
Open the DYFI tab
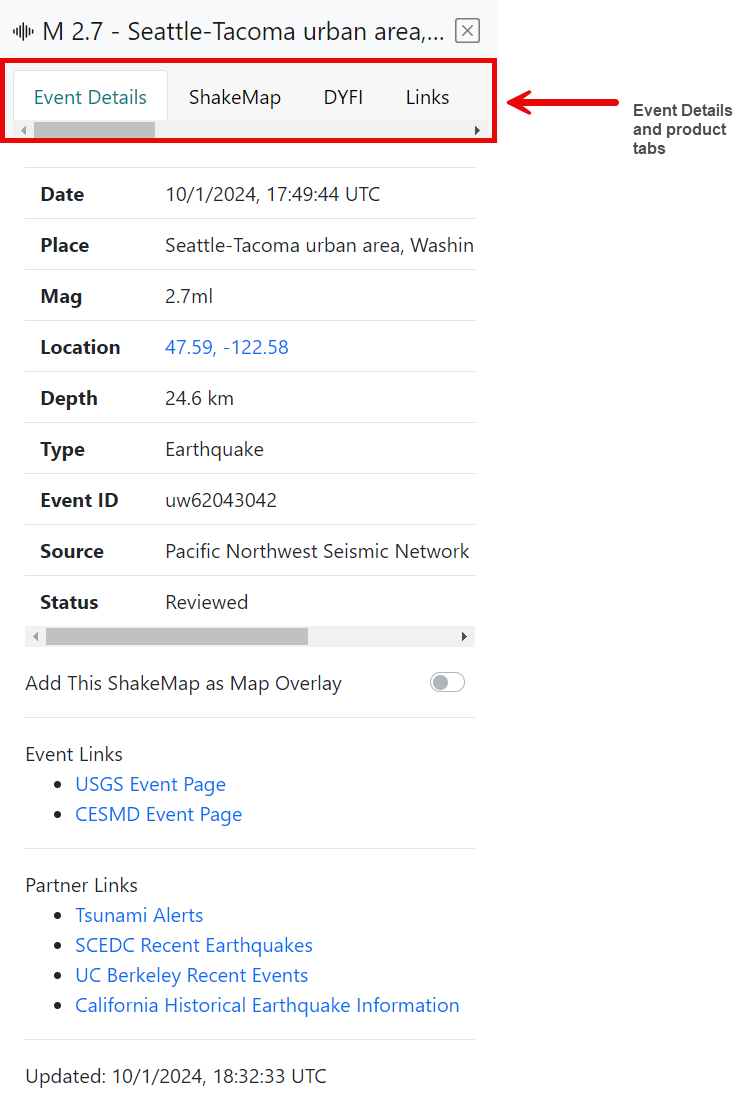point(343,97)
